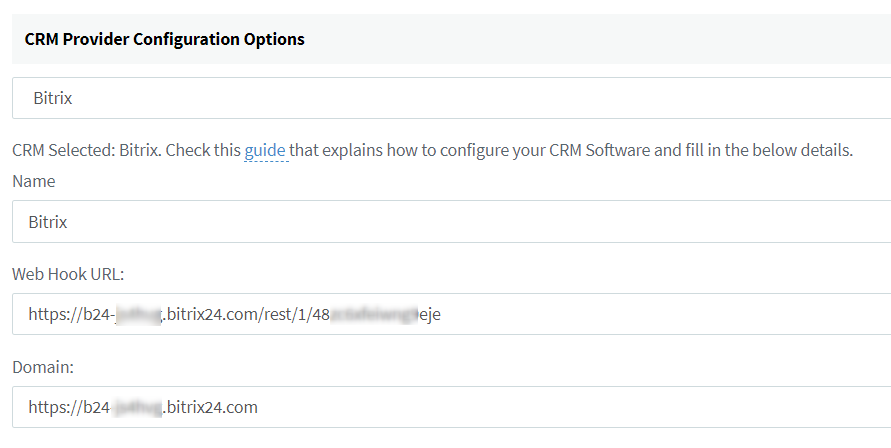Click the Domain label
Image resolution: width=891 pixels, height=448 pixels.
point(43,367)
